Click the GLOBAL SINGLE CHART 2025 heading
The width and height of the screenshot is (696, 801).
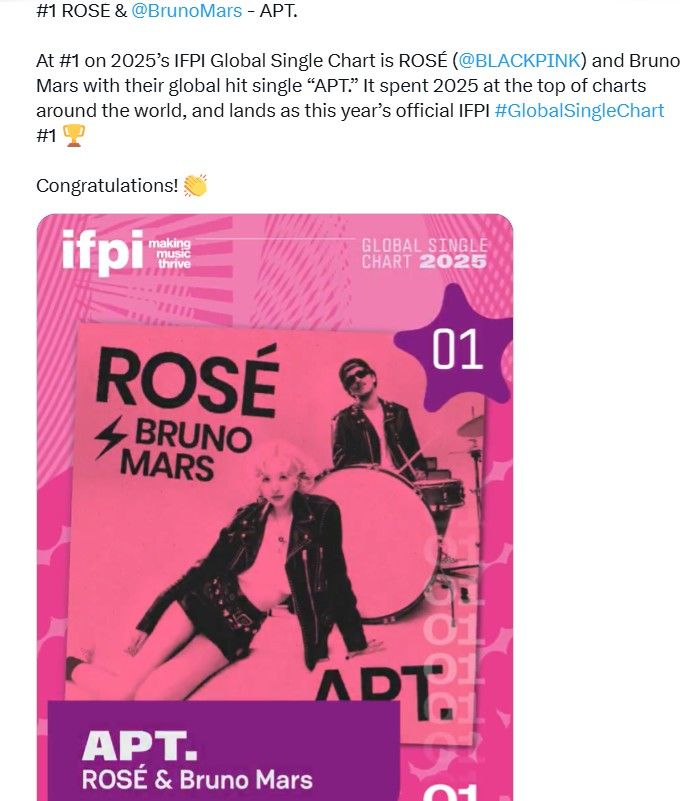pos(424,254)
